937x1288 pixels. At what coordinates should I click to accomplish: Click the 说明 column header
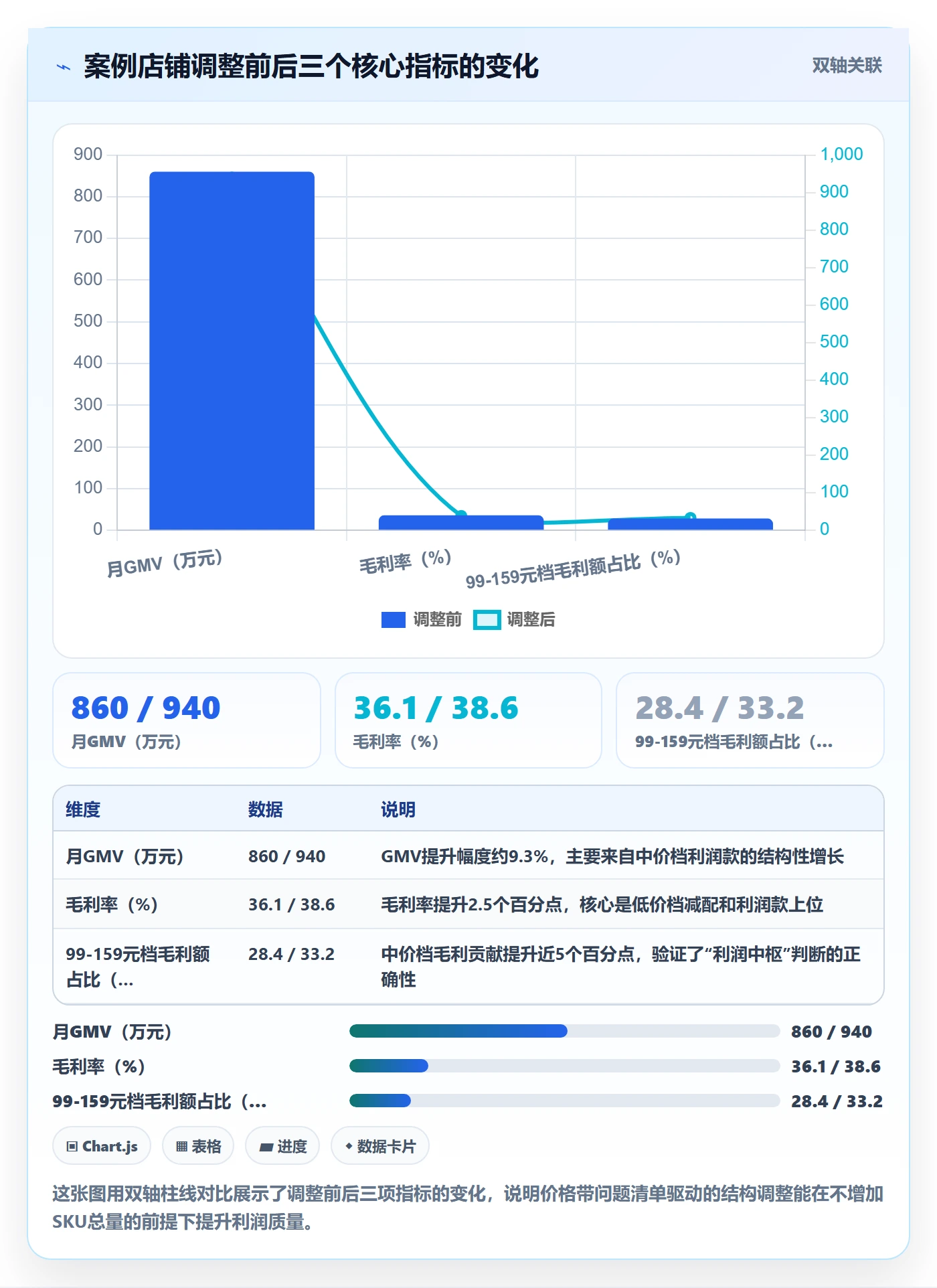click(x=398, y=809)
